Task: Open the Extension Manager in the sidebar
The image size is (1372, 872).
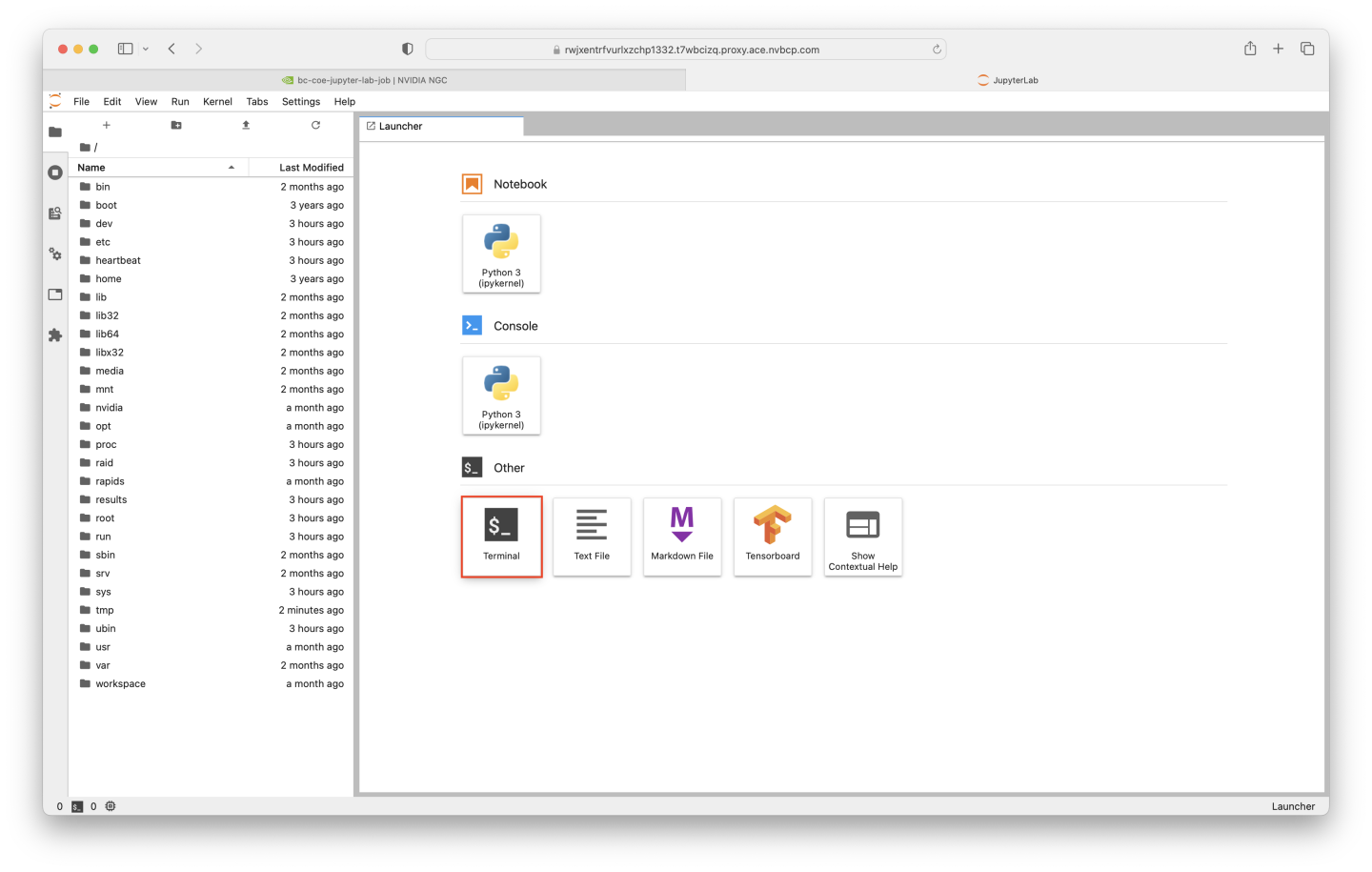Action: coord(54,335)
